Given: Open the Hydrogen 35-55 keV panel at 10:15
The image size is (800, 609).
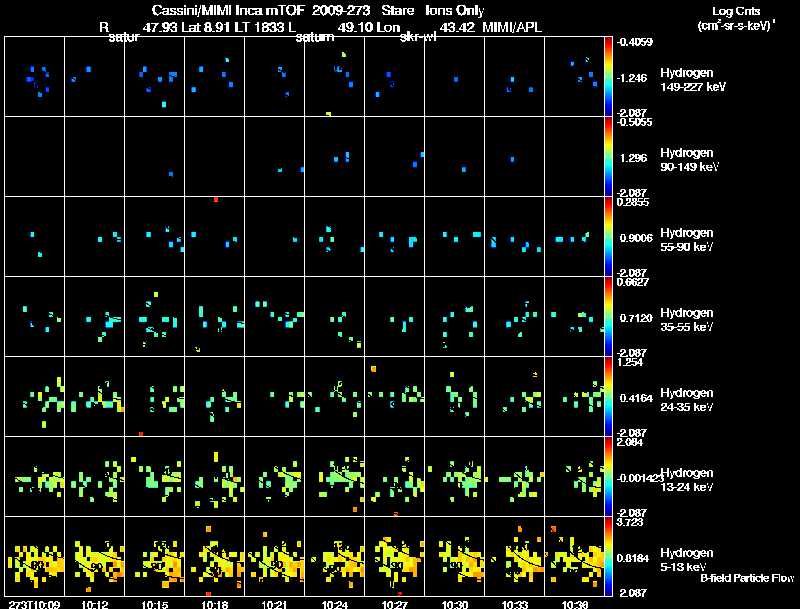Looking at the screenshot, I should pos(155,317).
